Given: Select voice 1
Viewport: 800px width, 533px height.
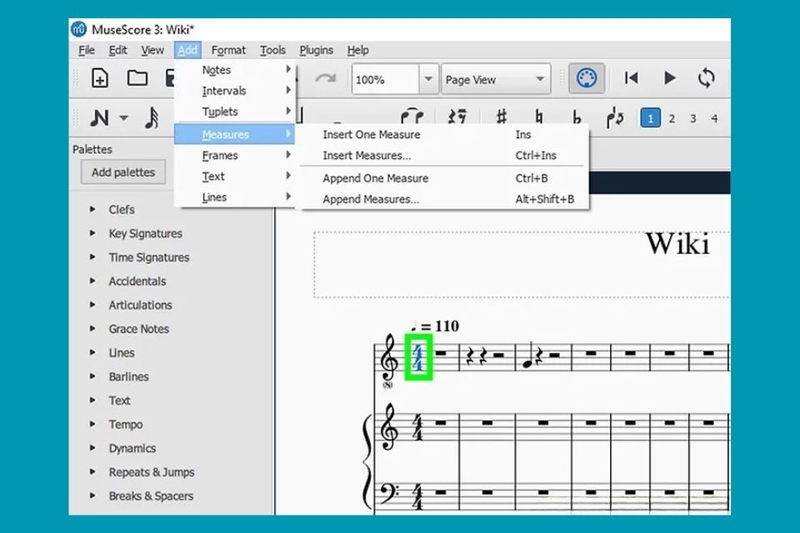Looking at the screenshot, I should click(651, 118).
